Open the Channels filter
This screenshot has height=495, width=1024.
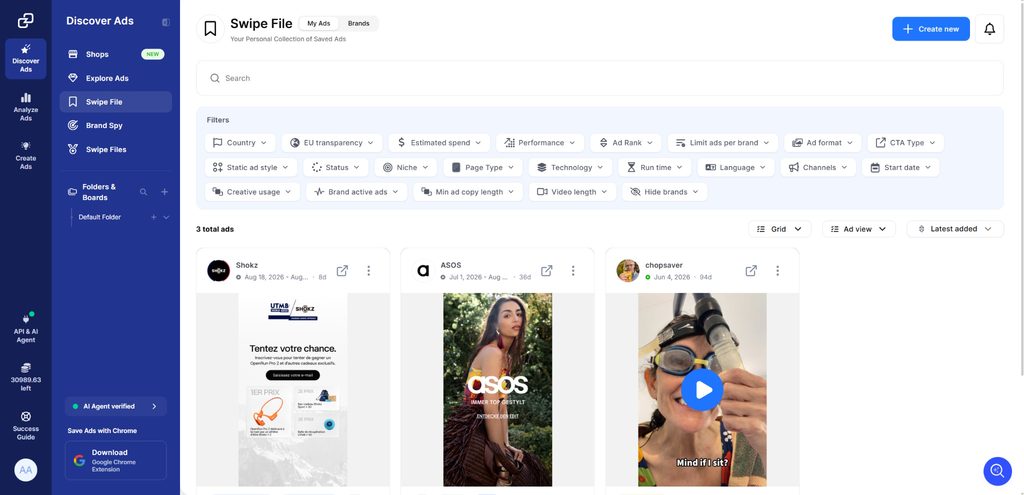coord(818,167)
